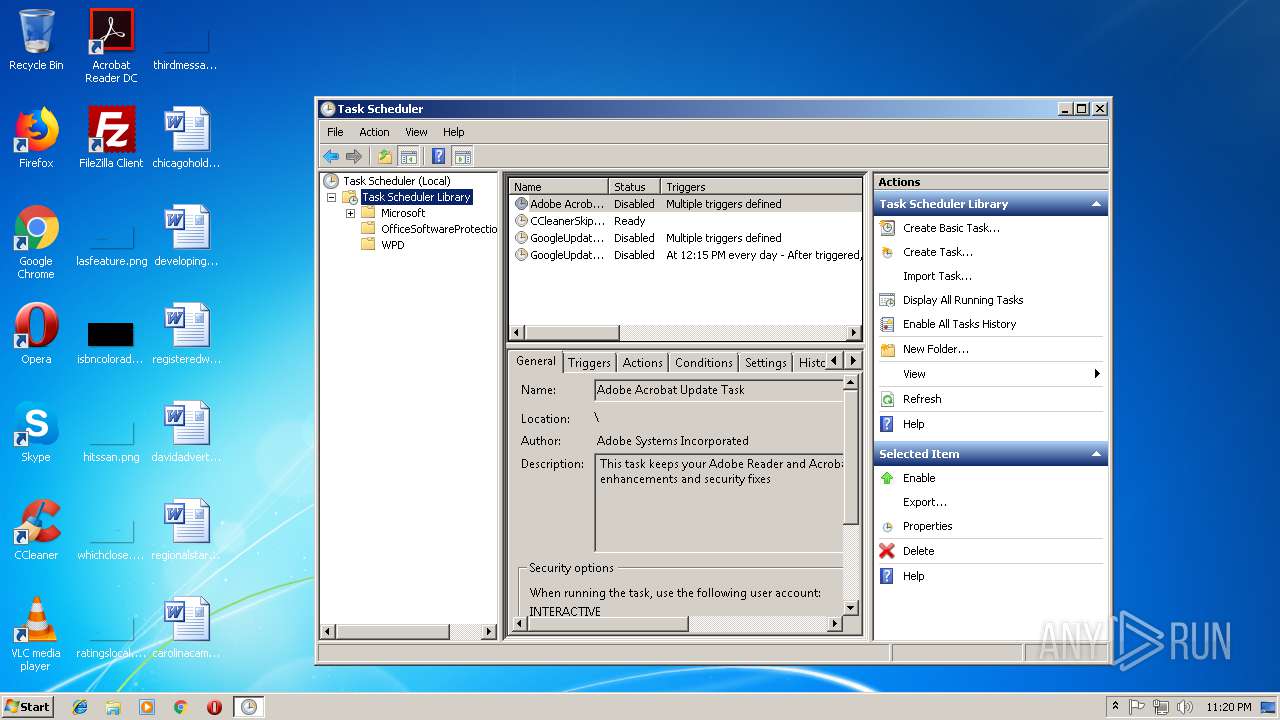Click the Back arrow in the toolbar
The height and width of the screenshot is (720, 1280).
[x=331, y=156]
